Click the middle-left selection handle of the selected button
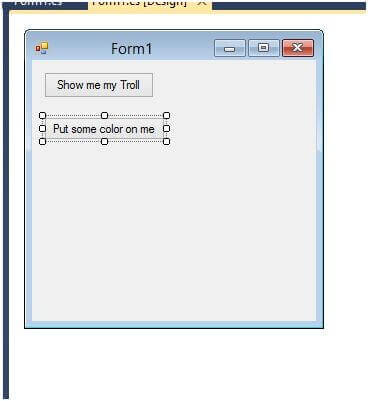The image size is (368, 401). click(x=42, y=128)
